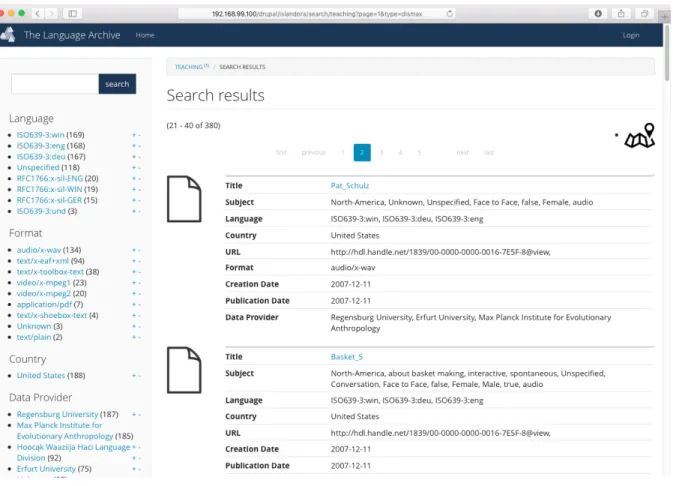Viewport: 673px width, 486px height.
Task: Click the Safari forward arrow
Action: point(52,14)
